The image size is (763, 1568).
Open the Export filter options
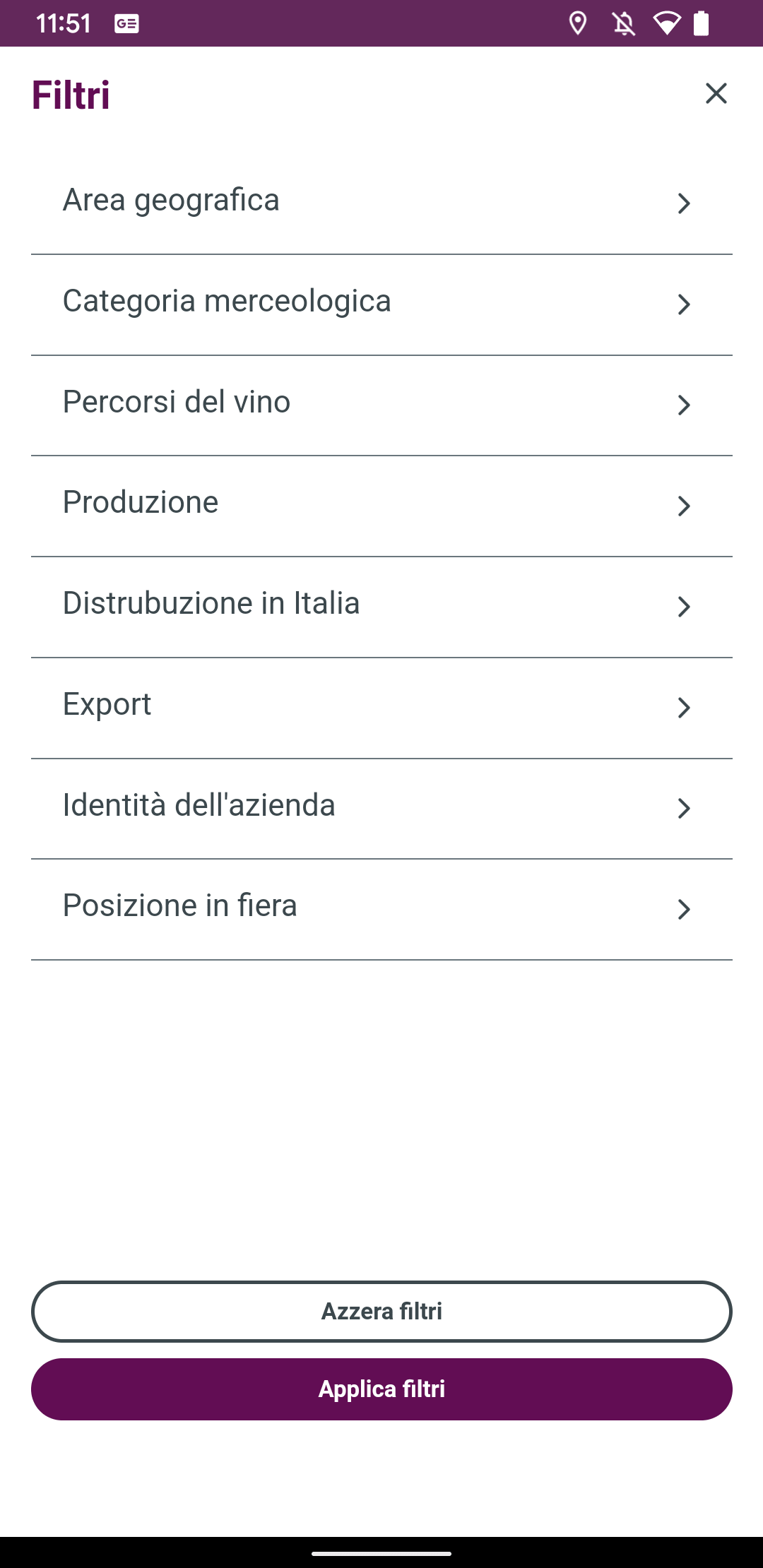click(381, 708)
